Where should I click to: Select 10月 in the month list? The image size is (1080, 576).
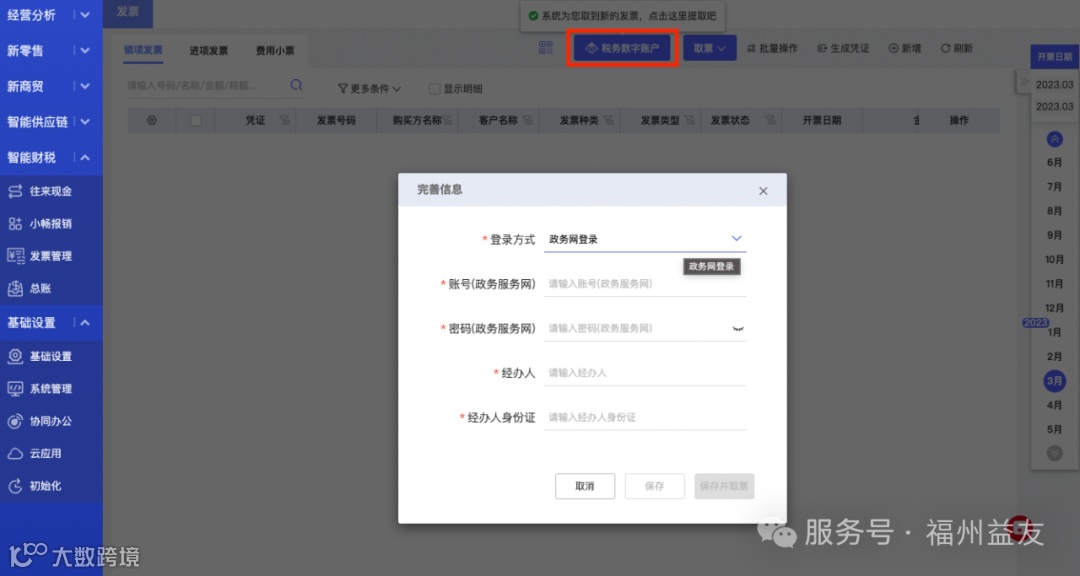pyautogui.click(x=1055, y=260)
